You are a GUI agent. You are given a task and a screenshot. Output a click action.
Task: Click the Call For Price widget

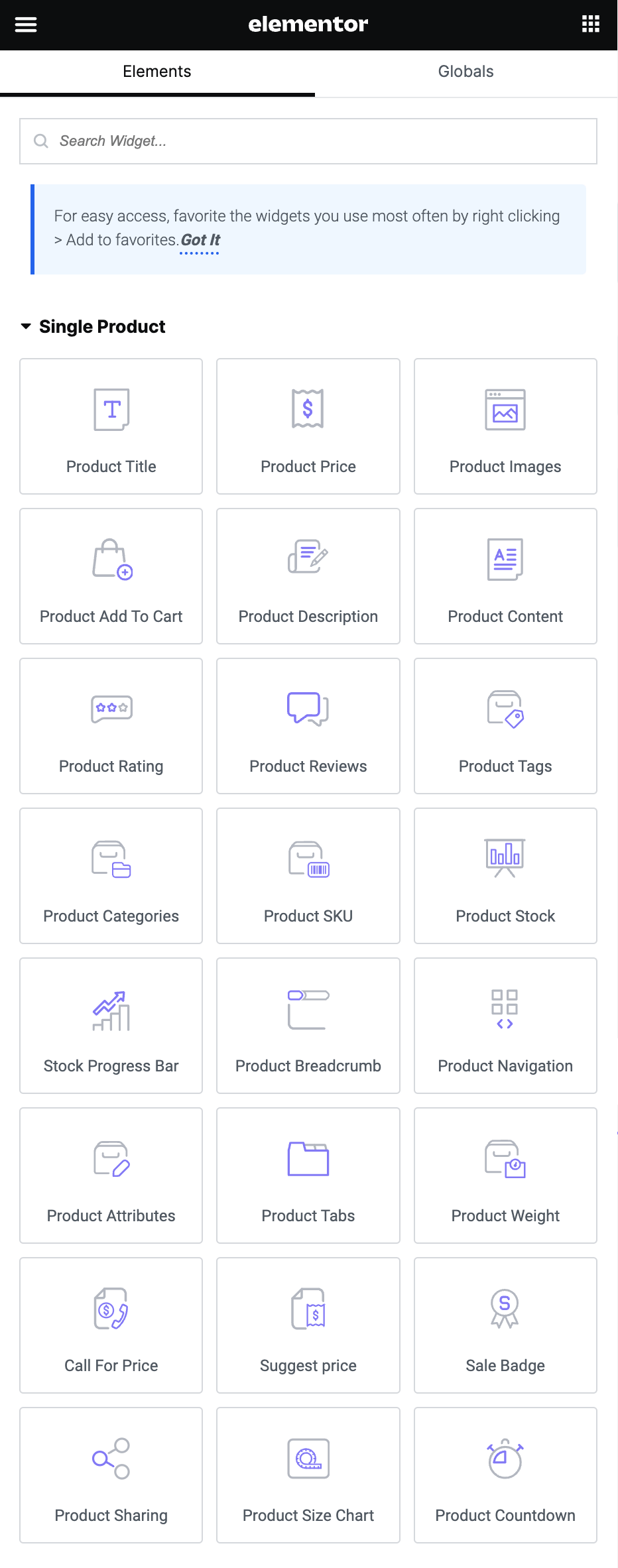[x=111, y=1325]
